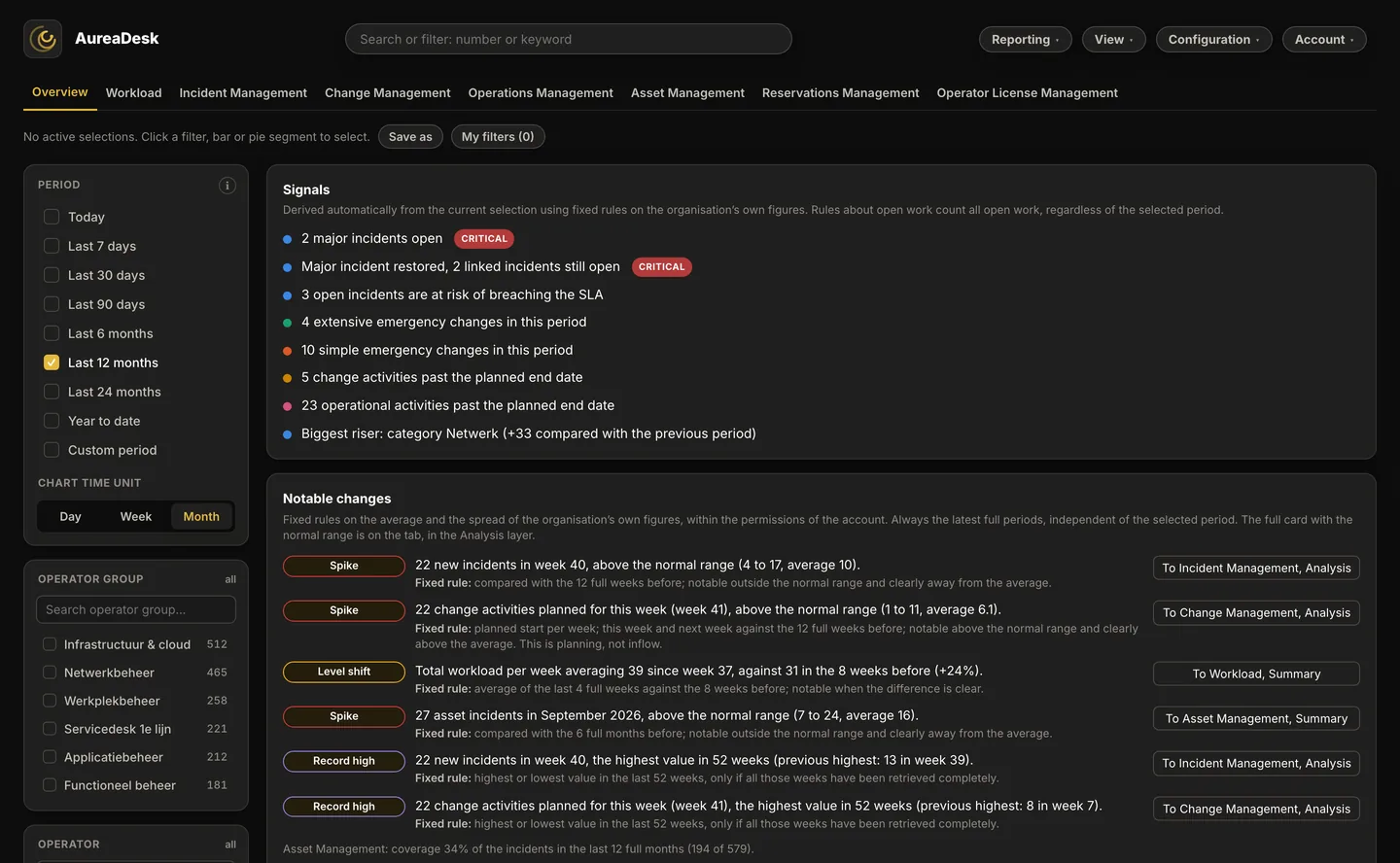
Task: Check the Today period checkbox
Action: pos(52,217)
